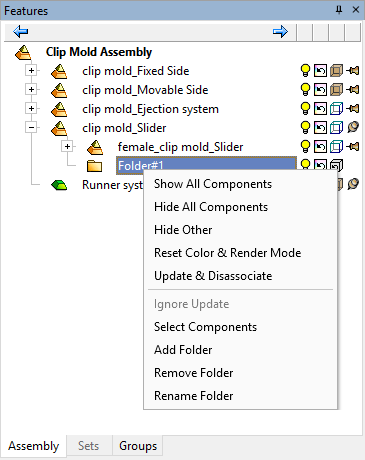The height and width of the screenshot is (460, 365).
Task: Expand the female_clip mold_Slider subassembly
Action: 67,146
